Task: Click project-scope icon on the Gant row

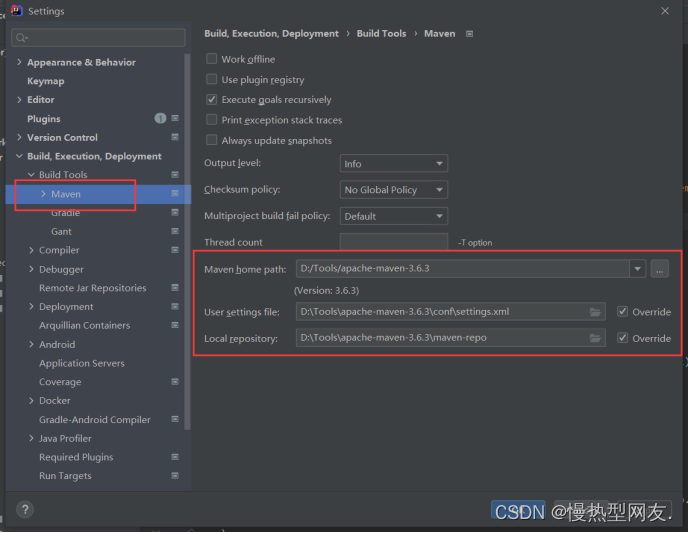Action: (x=175, y=231)
